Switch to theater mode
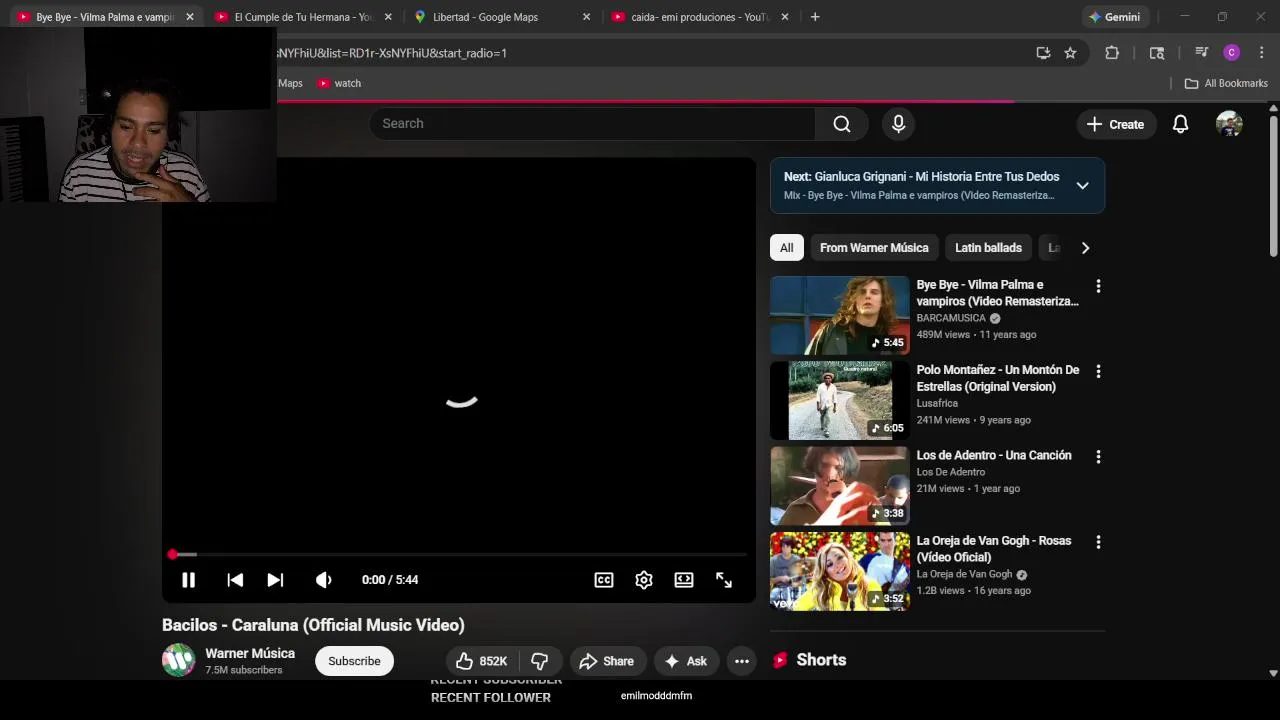Viewport: 1280px width, 720px height. click(684, 580)
